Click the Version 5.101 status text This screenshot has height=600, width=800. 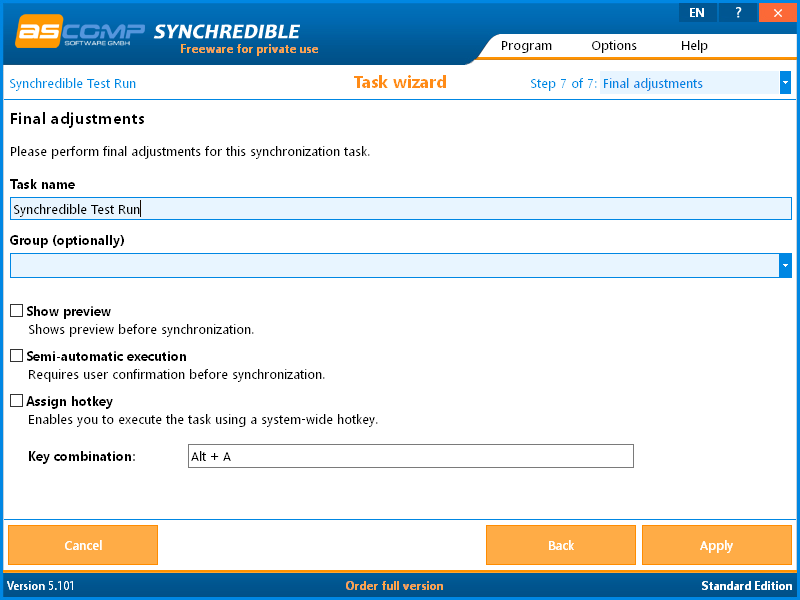40,586
